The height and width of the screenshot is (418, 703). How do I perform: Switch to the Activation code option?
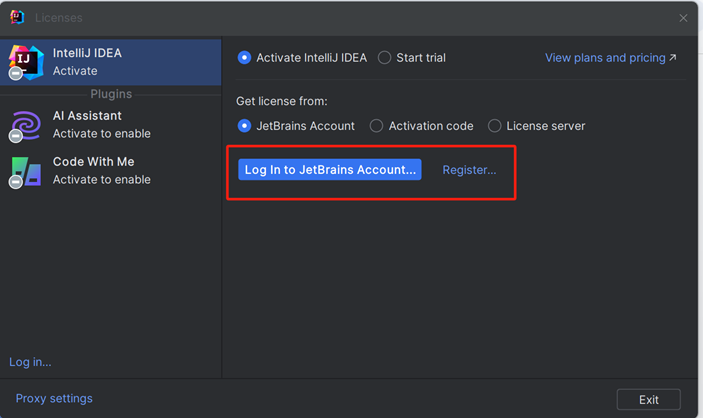pos(377,126)
